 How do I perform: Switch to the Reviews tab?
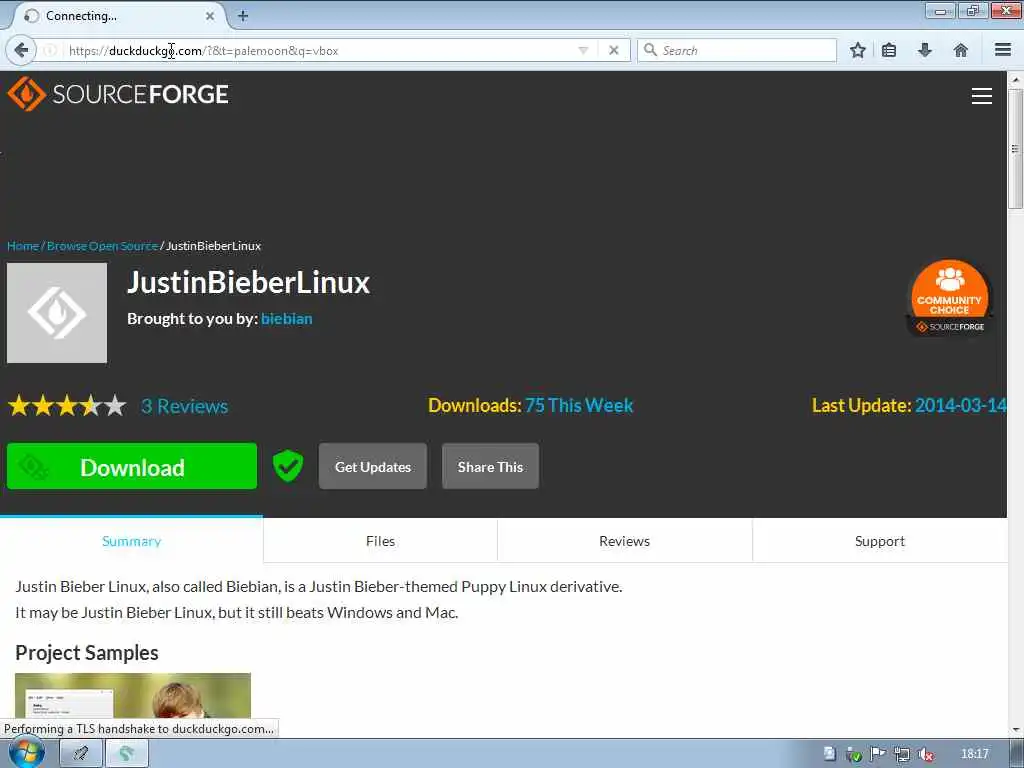624,541
